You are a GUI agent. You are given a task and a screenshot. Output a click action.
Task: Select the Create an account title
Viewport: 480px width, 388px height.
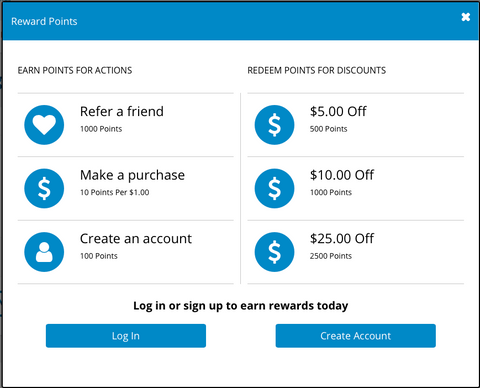136,239
